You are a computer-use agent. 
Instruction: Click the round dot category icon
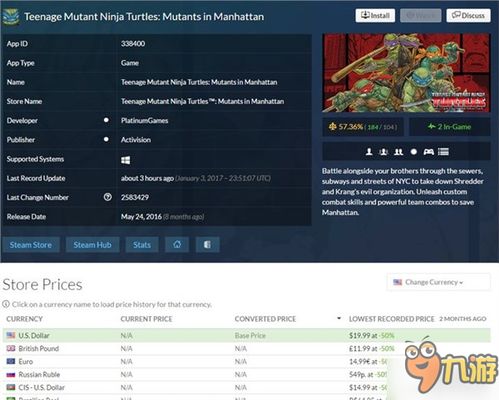(x=414, y=152)
